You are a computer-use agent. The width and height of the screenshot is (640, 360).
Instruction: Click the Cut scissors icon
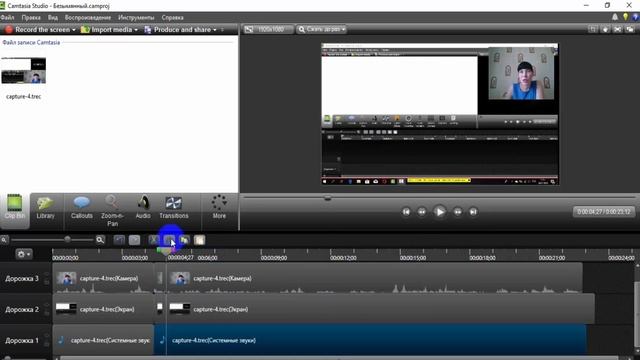[x=154, y=240]
